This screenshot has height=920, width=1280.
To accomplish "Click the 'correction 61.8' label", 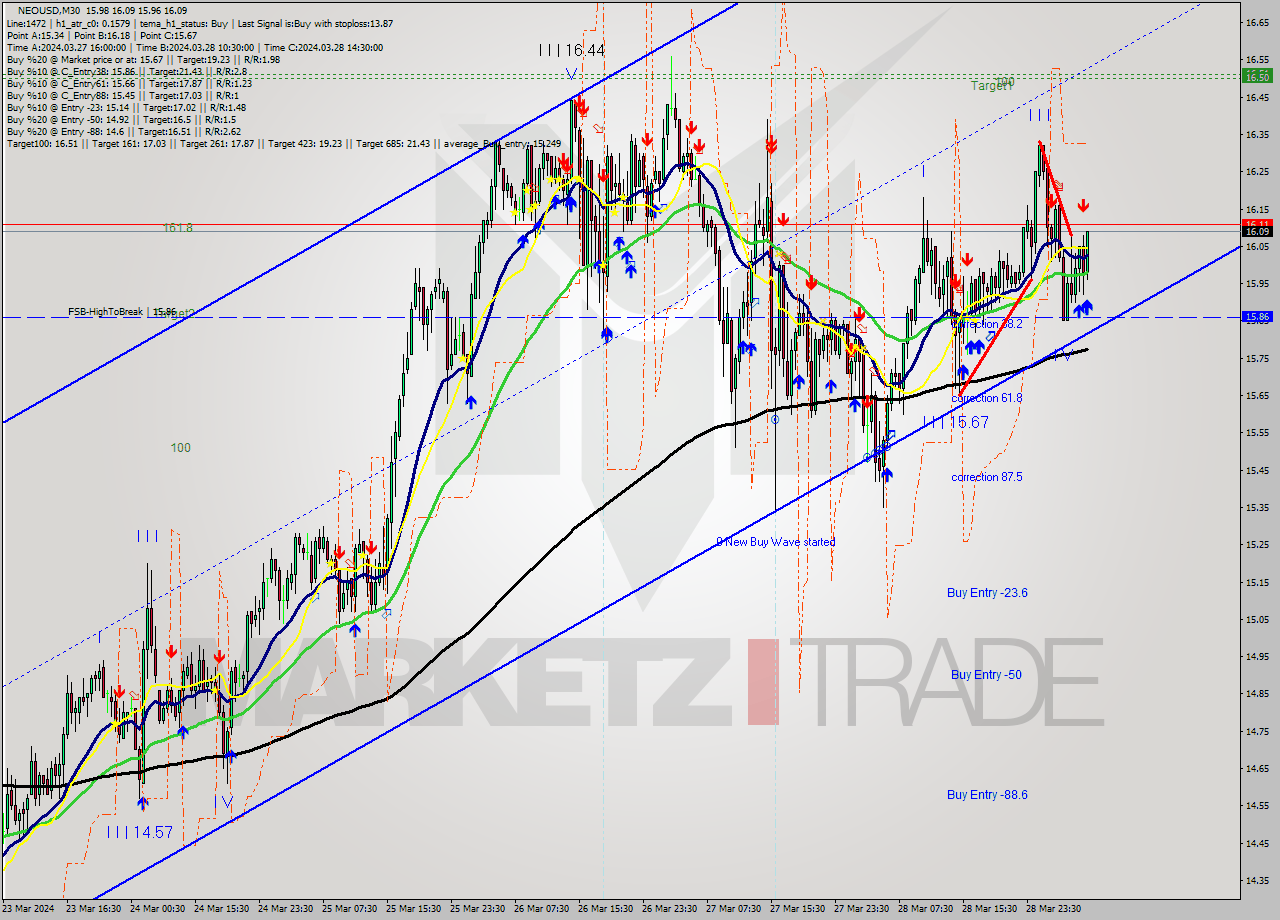I will point(987,398).
